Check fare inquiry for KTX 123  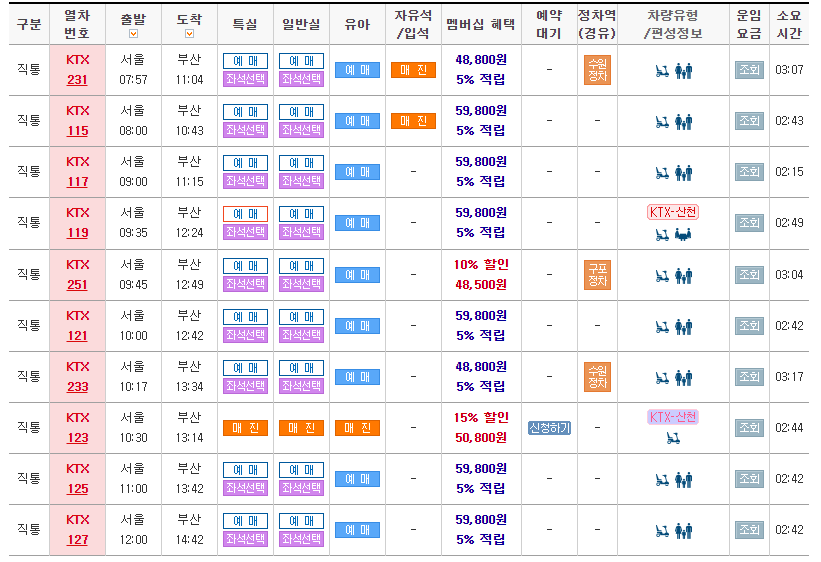pyautogui.click(x=749, y=428)
